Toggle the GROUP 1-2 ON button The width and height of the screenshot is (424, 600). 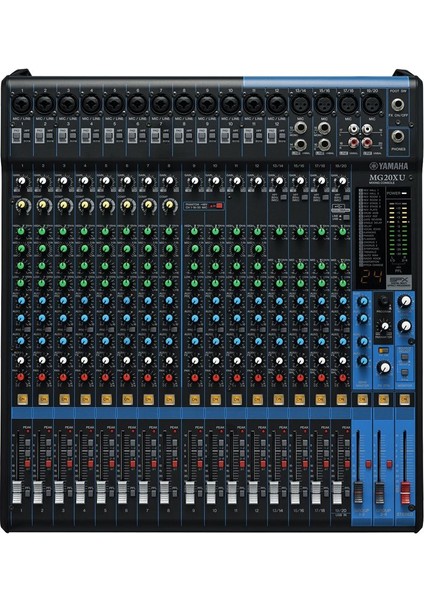[362, 399]
